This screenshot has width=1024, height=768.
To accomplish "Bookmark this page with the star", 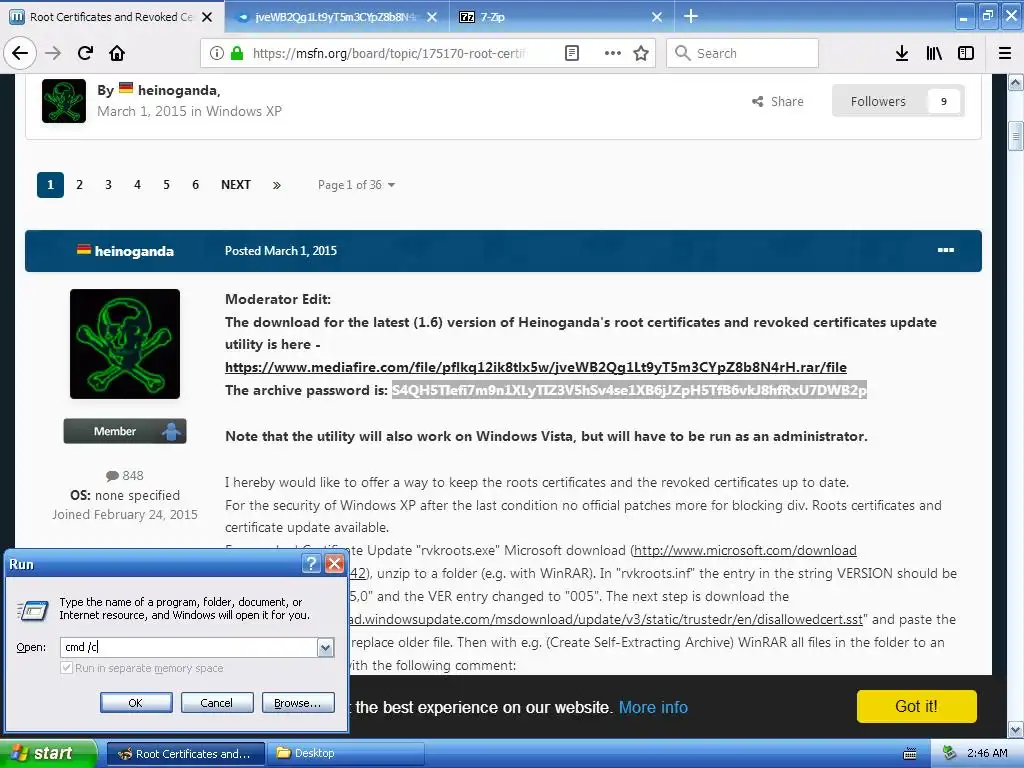I will coord(641,53).
